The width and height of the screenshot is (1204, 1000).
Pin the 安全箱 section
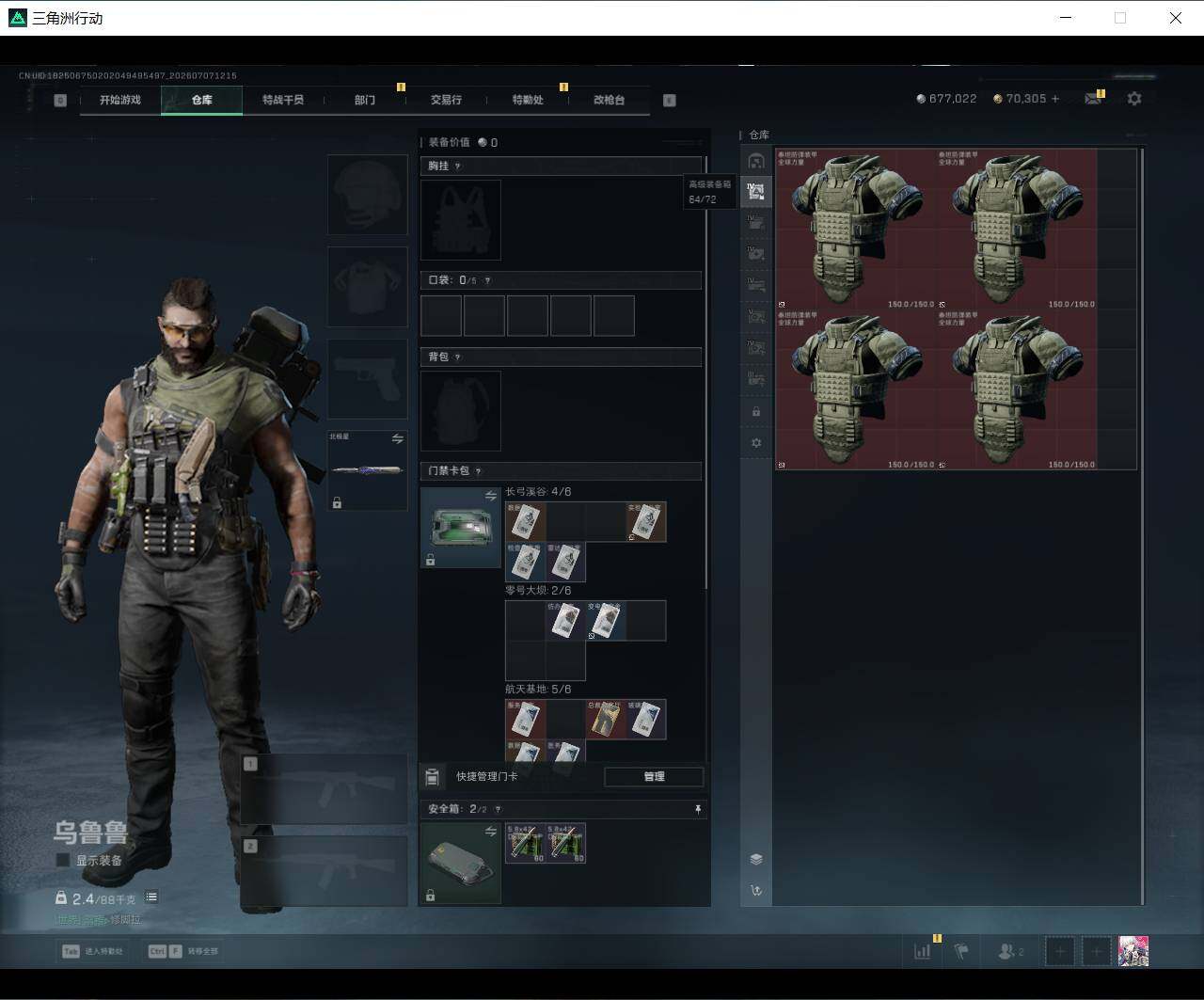698,809
